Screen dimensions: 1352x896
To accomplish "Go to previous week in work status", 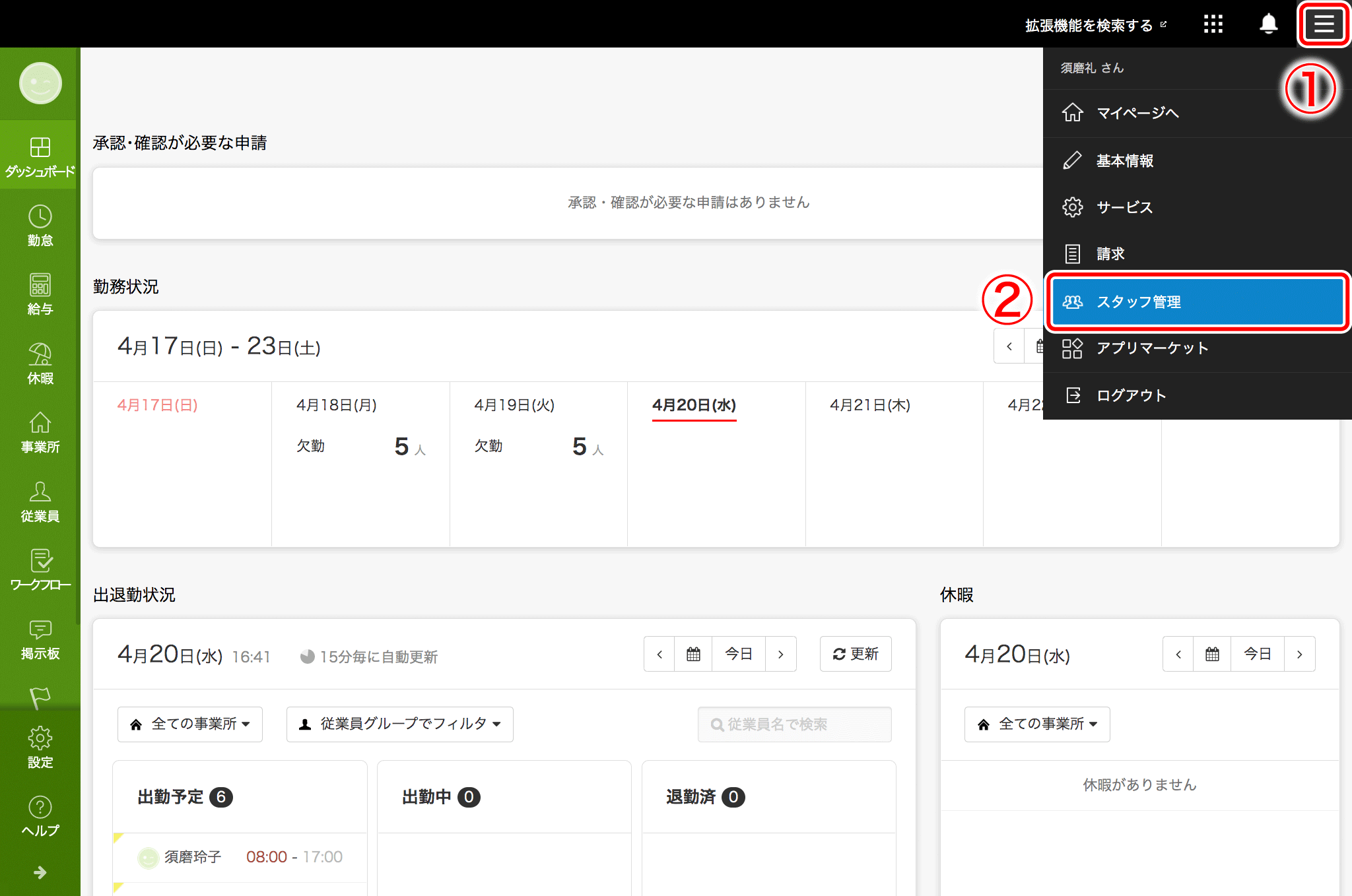I will point(1009,346).
